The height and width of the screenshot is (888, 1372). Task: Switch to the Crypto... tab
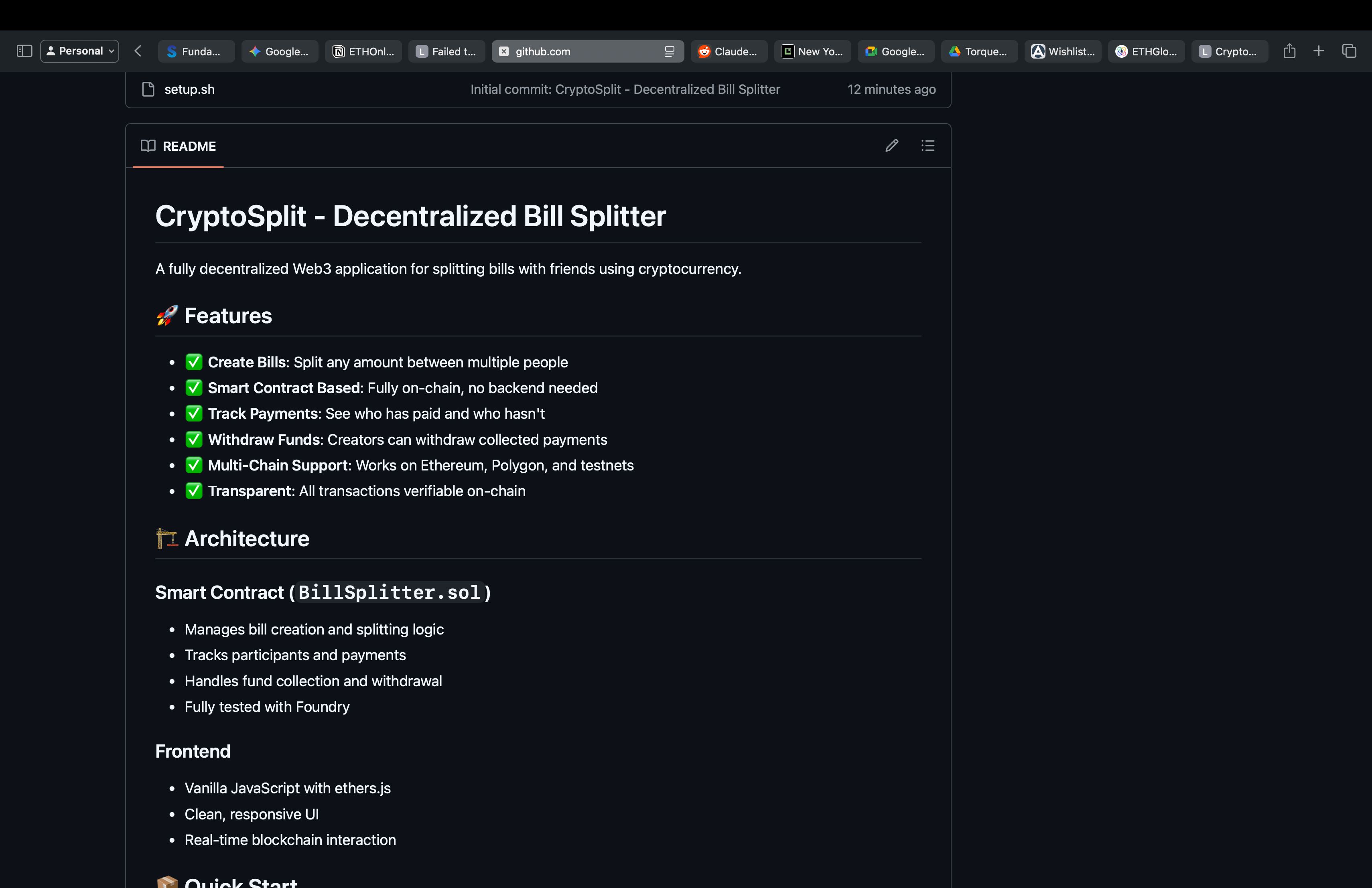(x=1230, y=51)
